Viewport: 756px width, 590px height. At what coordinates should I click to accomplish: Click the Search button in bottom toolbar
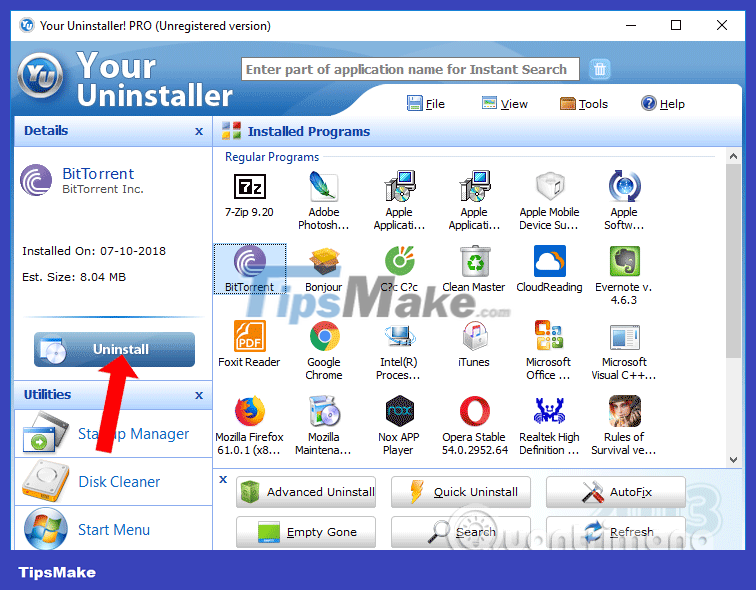[461, 532]
